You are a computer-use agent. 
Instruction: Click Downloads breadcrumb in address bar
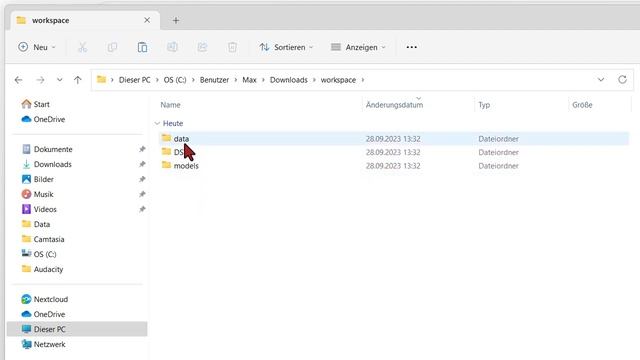click(289, 80)
